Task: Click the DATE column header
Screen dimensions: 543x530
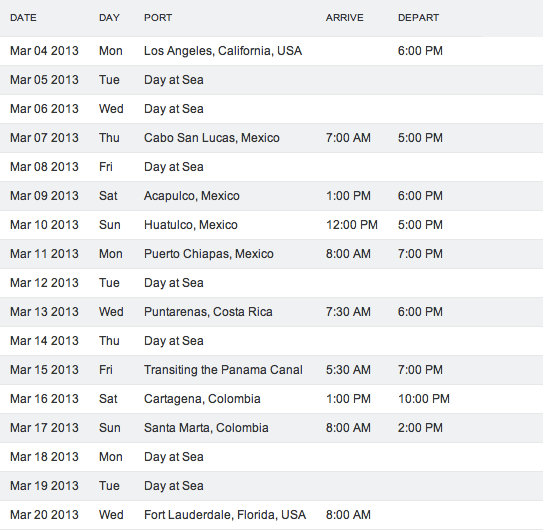Action: (x=23, y=18)
